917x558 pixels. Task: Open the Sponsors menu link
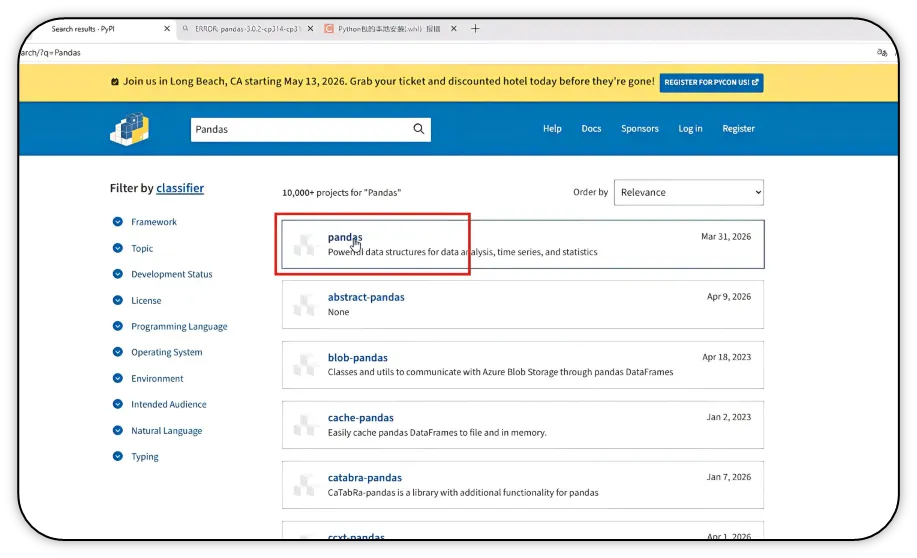tap(640, 129)
